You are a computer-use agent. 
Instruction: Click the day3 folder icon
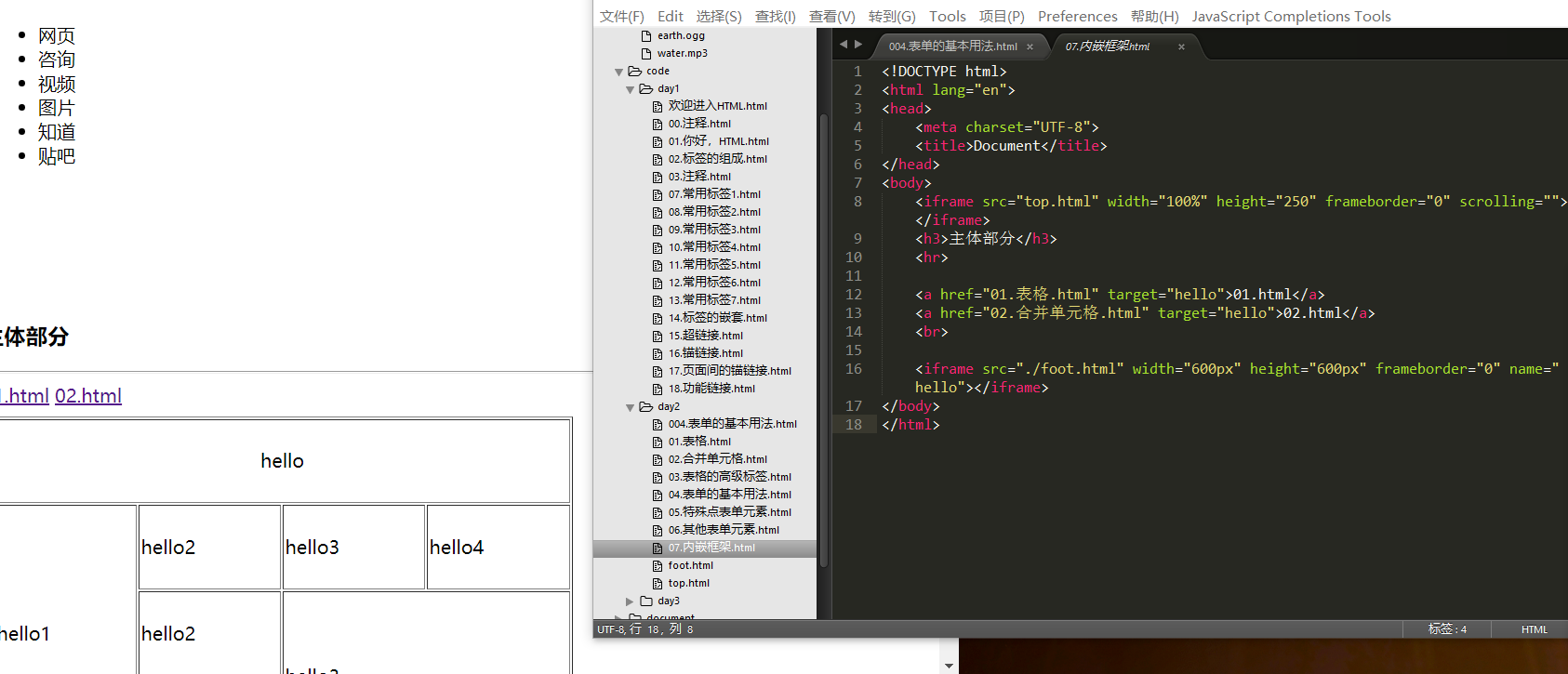(x=646, y=601)
